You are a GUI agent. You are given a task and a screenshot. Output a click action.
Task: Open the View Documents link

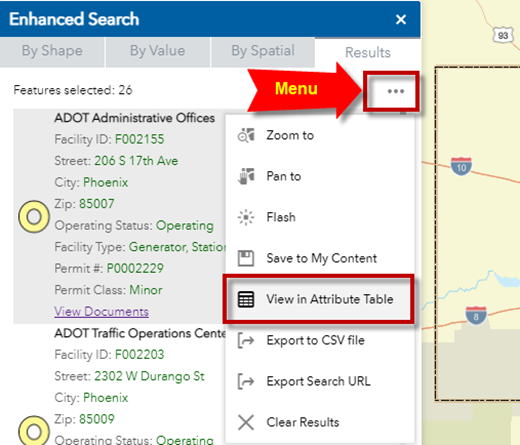coord(101,311)
